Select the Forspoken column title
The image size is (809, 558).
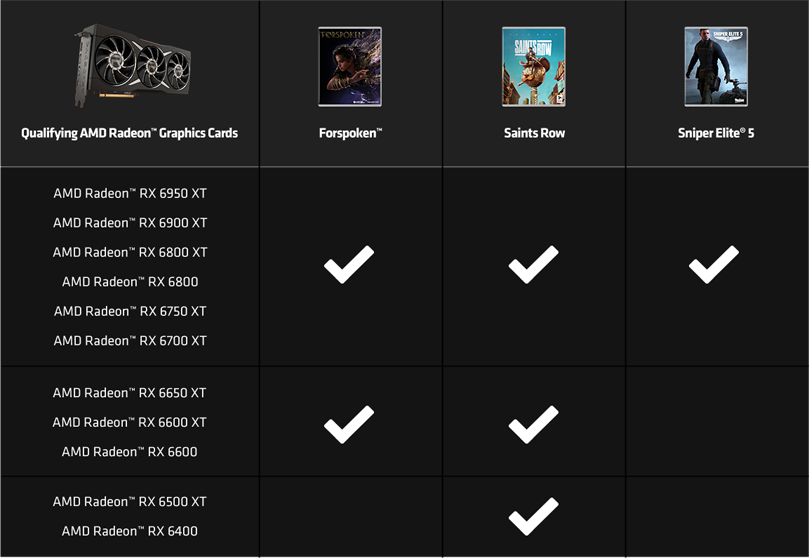click(350, 133)
